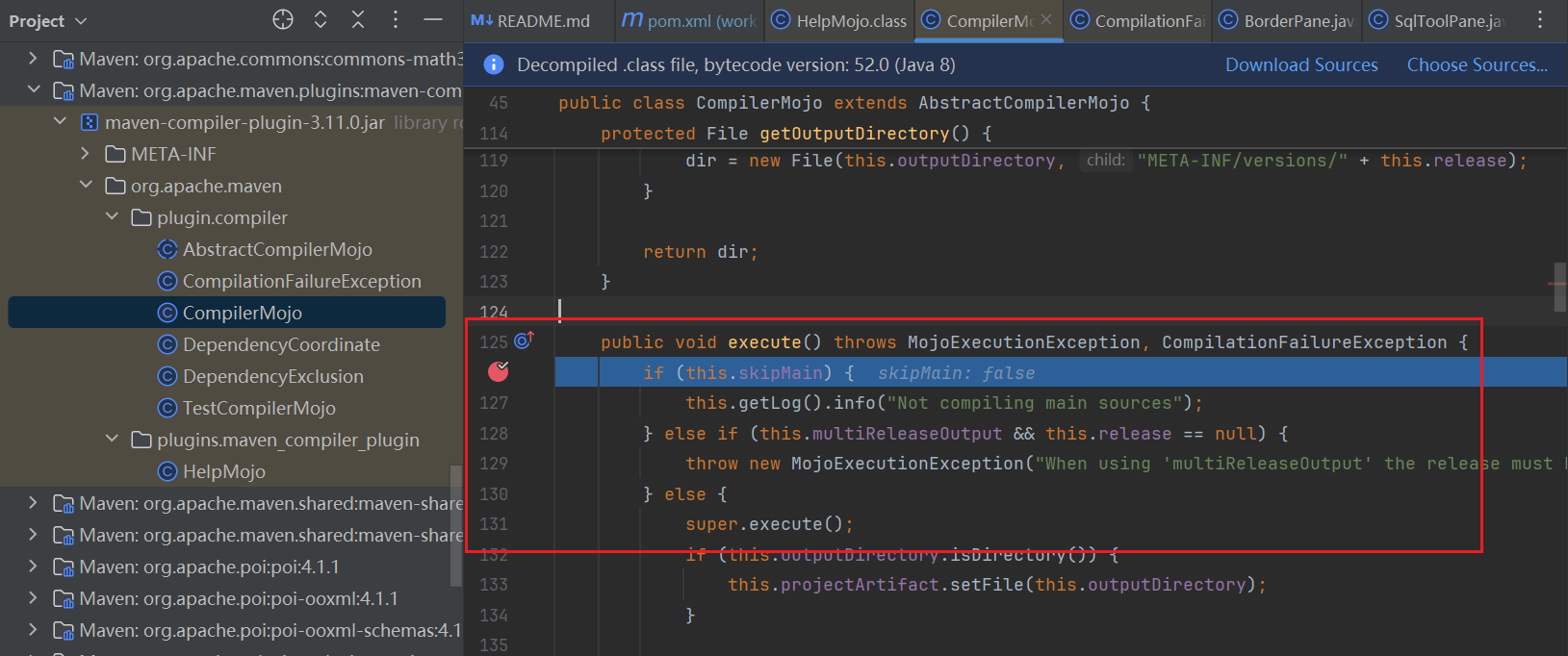Click the Collapse All icon in Project toolbar

point(358,19)
